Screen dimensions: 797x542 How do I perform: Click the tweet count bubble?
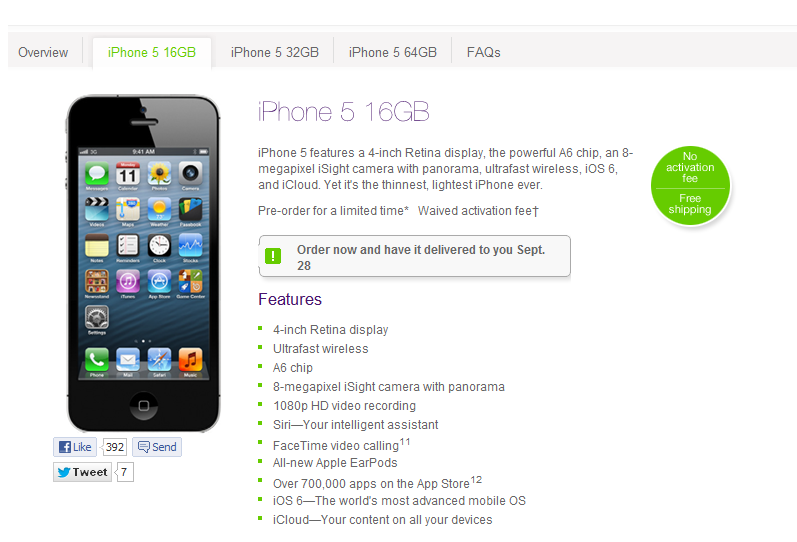[125, 472]
